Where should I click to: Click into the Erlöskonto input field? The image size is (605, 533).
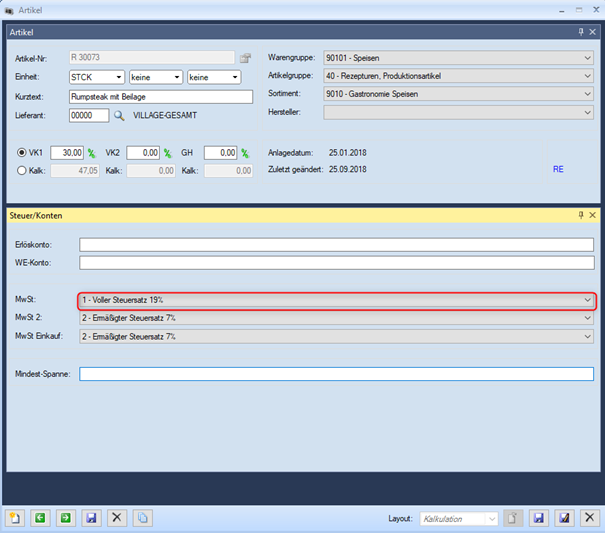tap(336, 244)
